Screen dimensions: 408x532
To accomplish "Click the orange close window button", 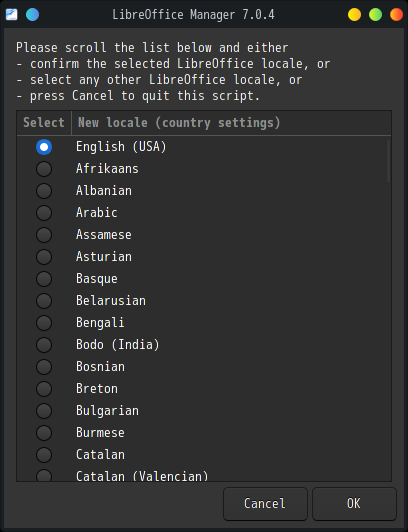I will [396, 15].
